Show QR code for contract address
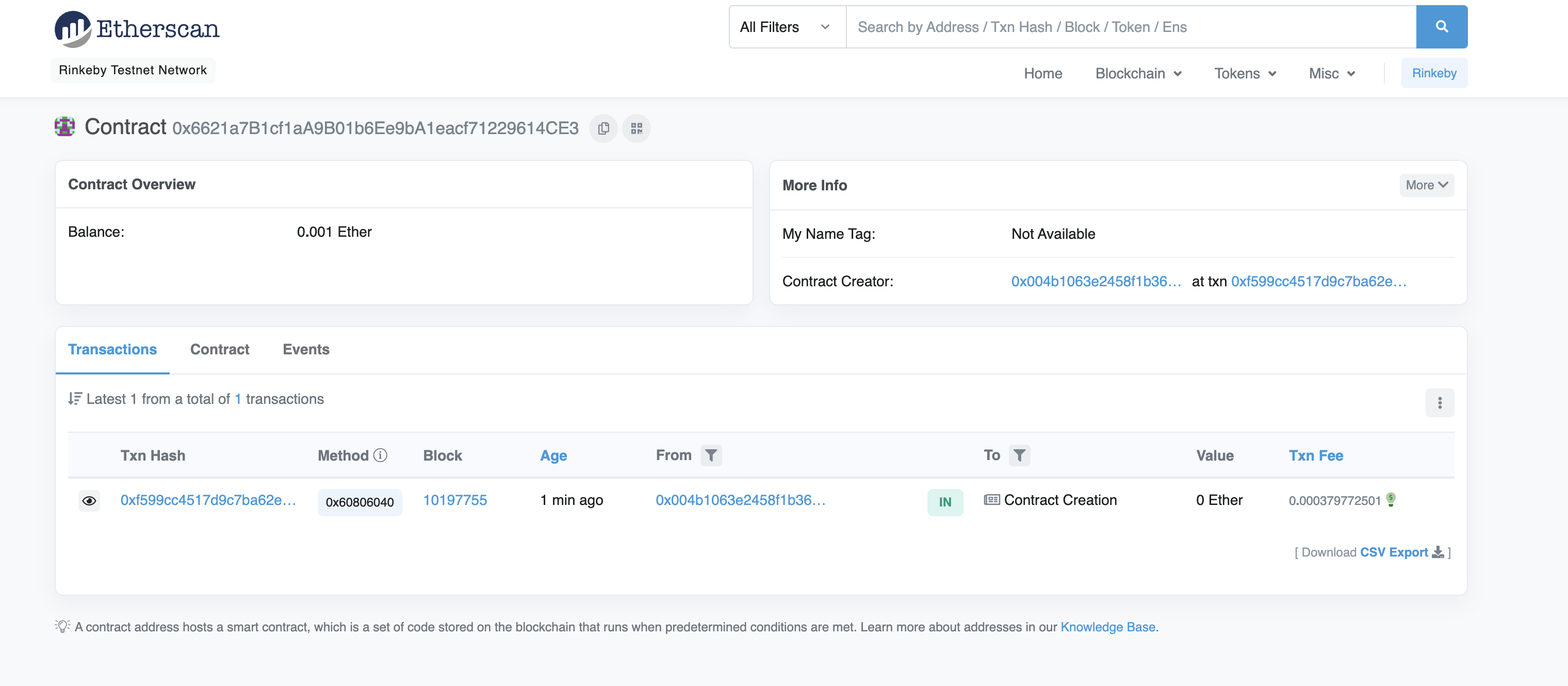Image resolution: width=1568 pixels, height=686 pixels. click(636, 128)
